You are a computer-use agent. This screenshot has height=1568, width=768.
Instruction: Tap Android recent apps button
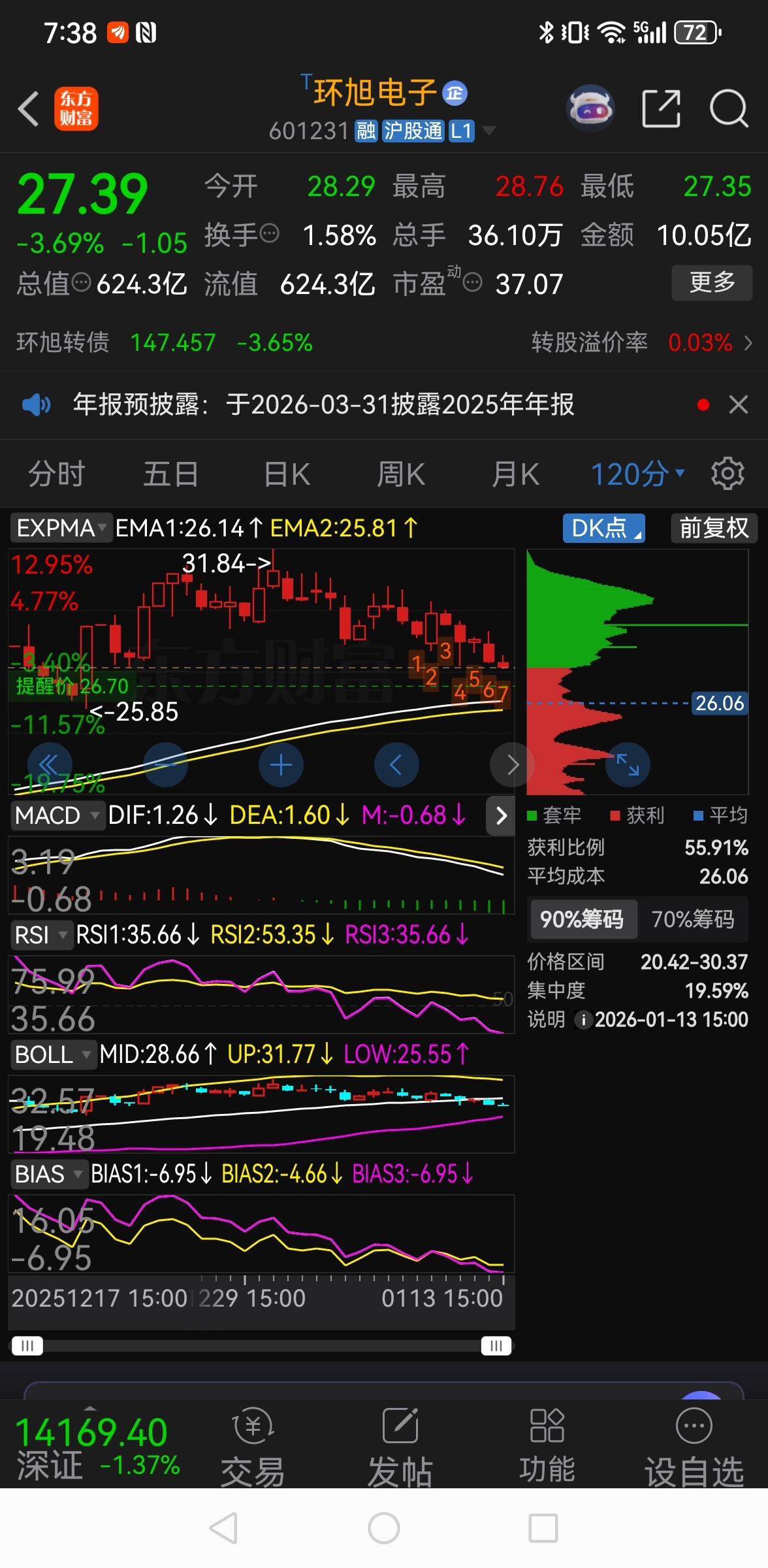(x=543, y=1529)
